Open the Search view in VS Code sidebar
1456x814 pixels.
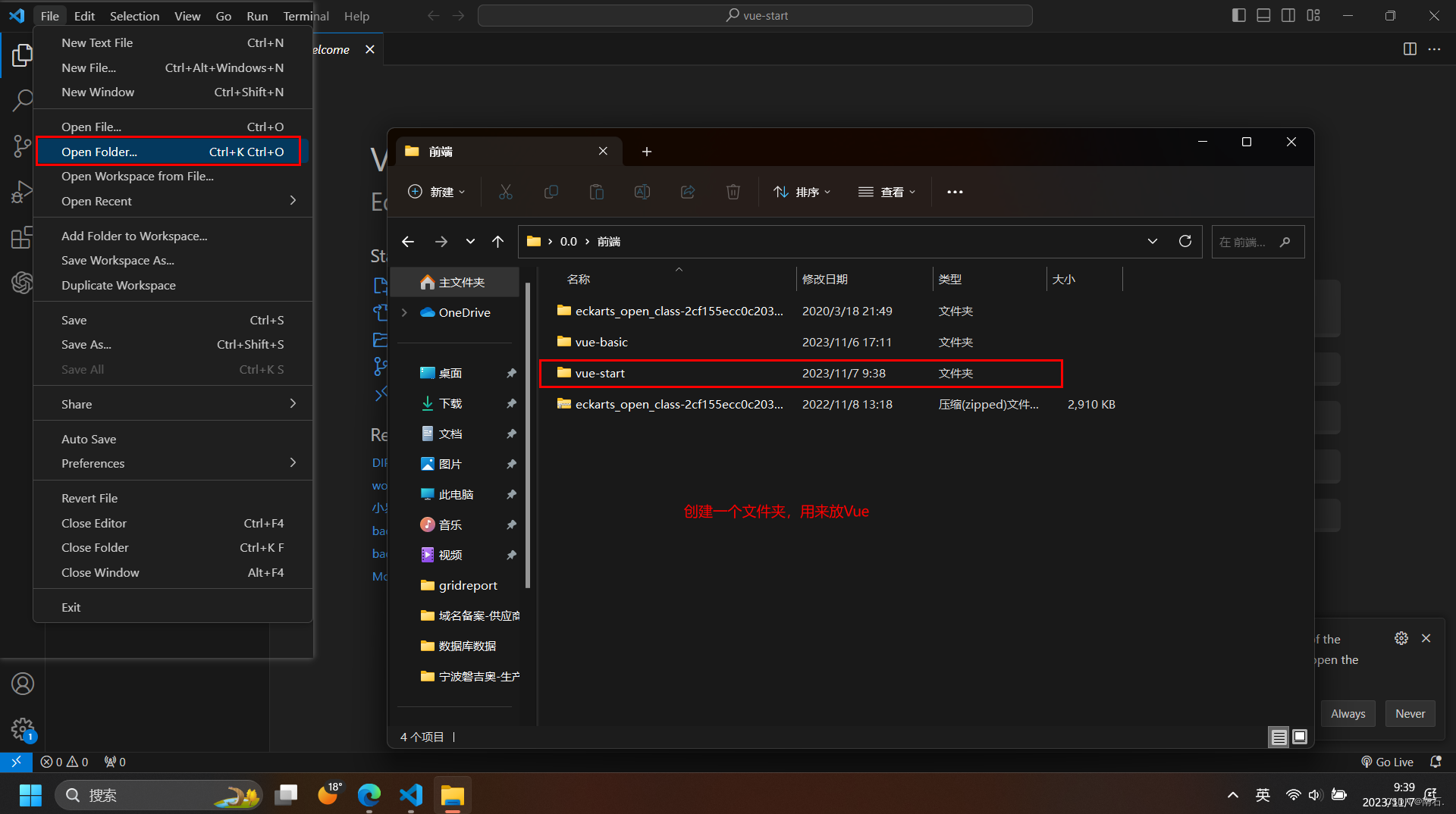point(23,99)
